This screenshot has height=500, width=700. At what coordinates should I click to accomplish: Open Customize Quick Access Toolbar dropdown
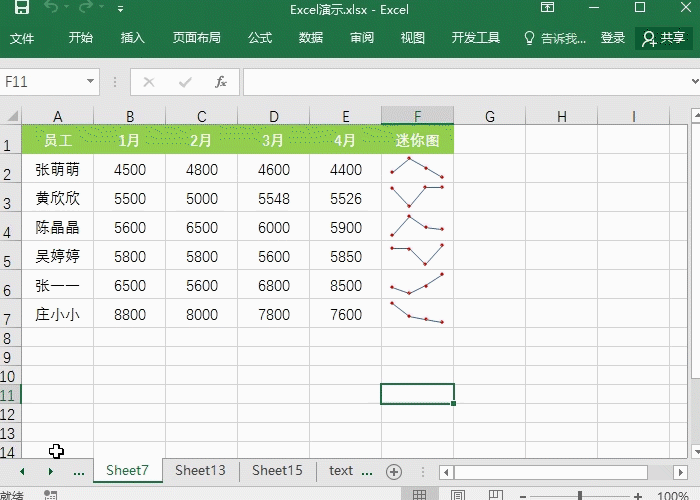pos(121,9)
